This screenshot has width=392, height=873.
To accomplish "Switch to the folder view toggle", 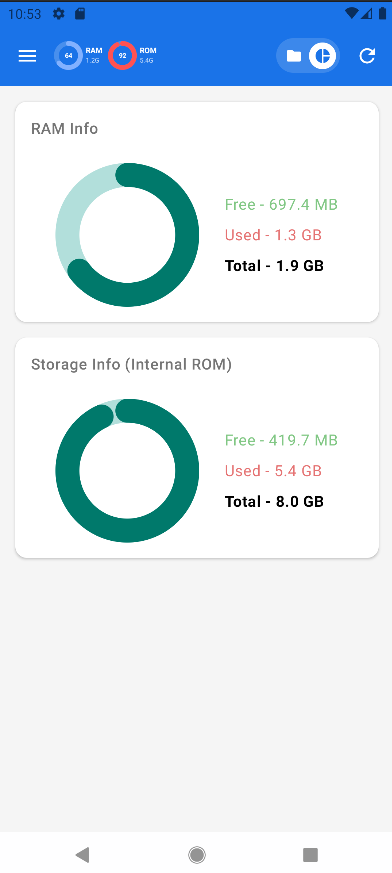I will coord(293,56).
